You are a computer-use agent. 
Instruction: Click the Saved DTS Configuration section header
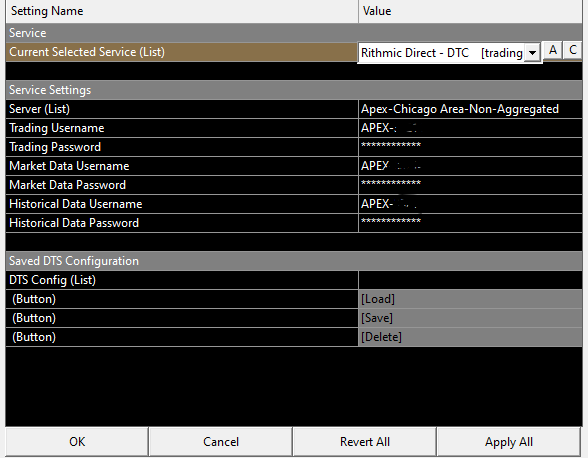(x=294, y=261)
